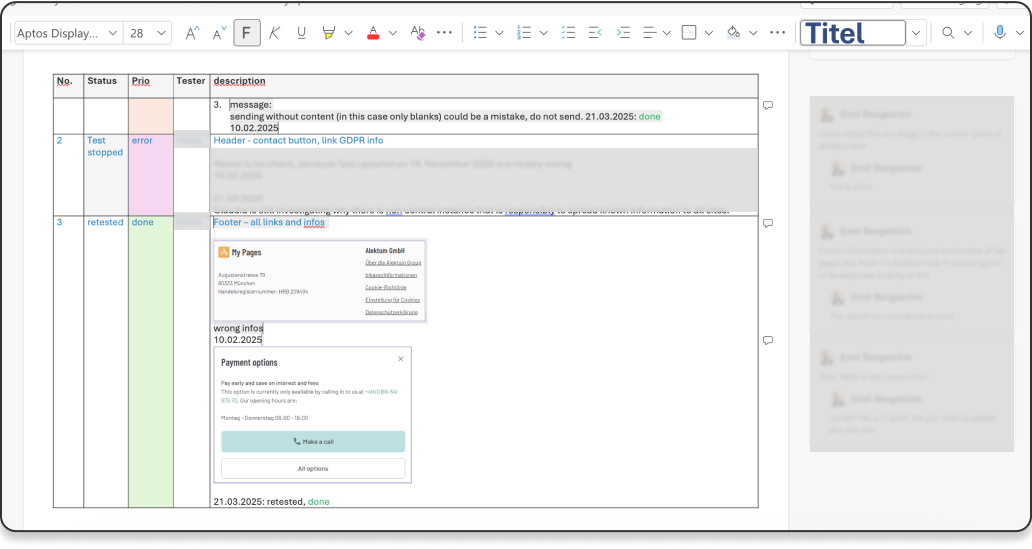This screenshot has height=549, width=1032.
Task: Open the font color dropdown arrow
Action: tap(392, 33)
